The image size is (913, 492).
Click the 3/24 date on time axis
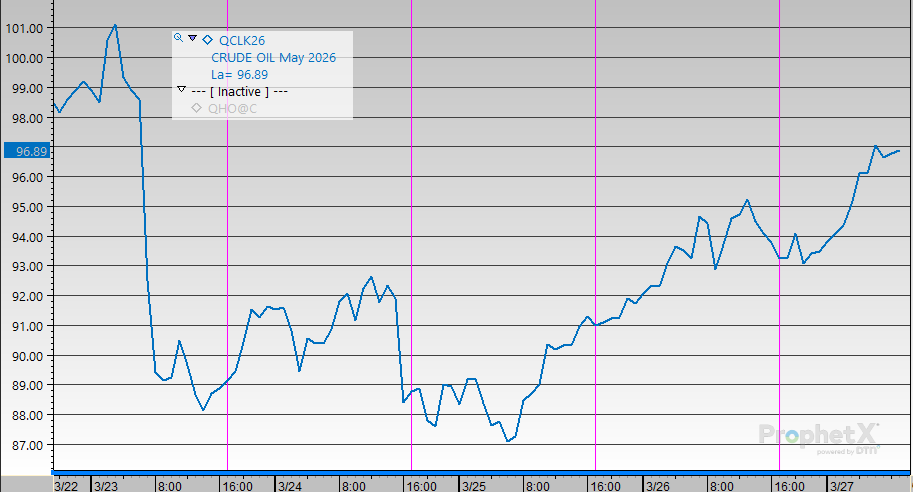click(x=289, y=485)
